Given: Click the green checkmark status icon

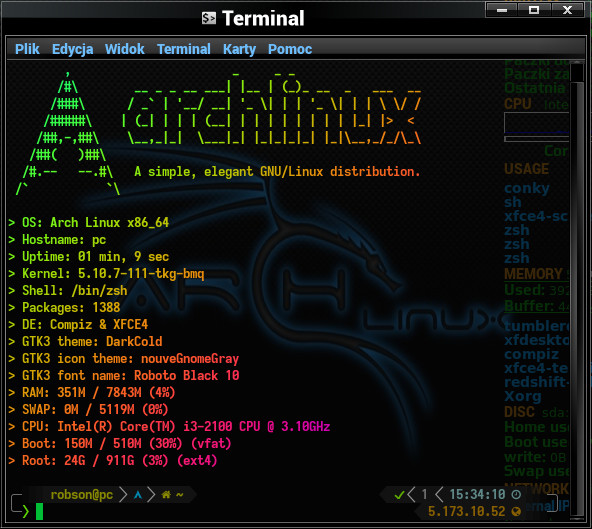Looking at the screenshot, I should coord(399,495).
